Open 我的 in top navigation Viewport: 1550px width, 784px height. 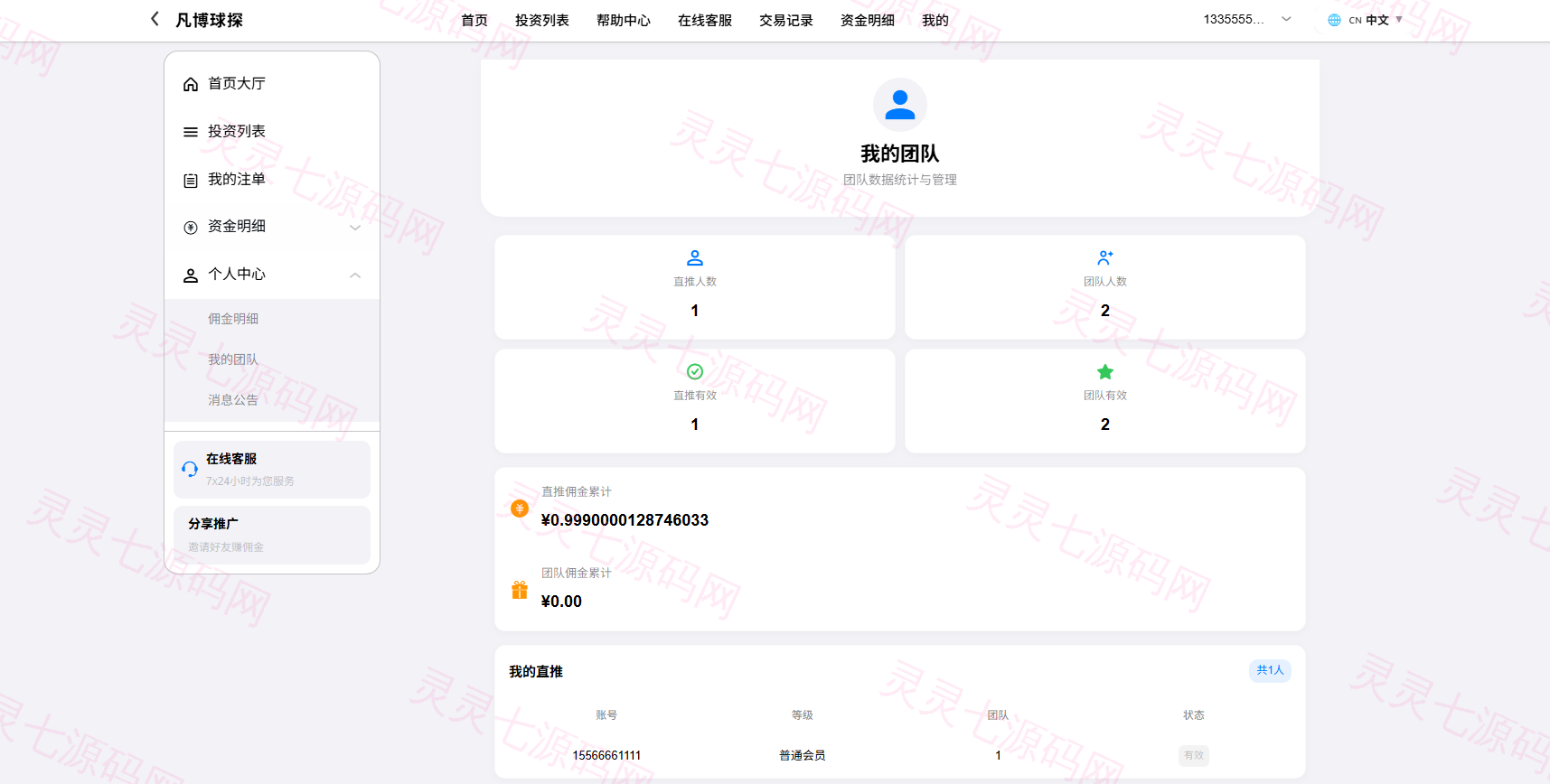pos(935,20)
